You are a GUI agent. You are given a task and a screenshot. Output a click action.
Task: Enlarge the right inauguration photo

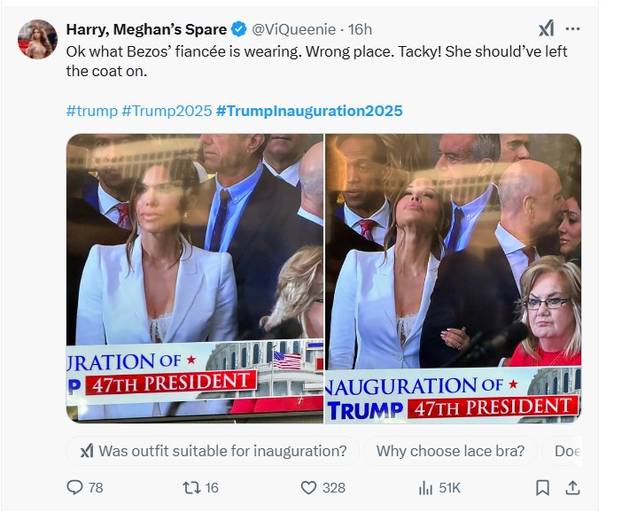coord(453,277)
